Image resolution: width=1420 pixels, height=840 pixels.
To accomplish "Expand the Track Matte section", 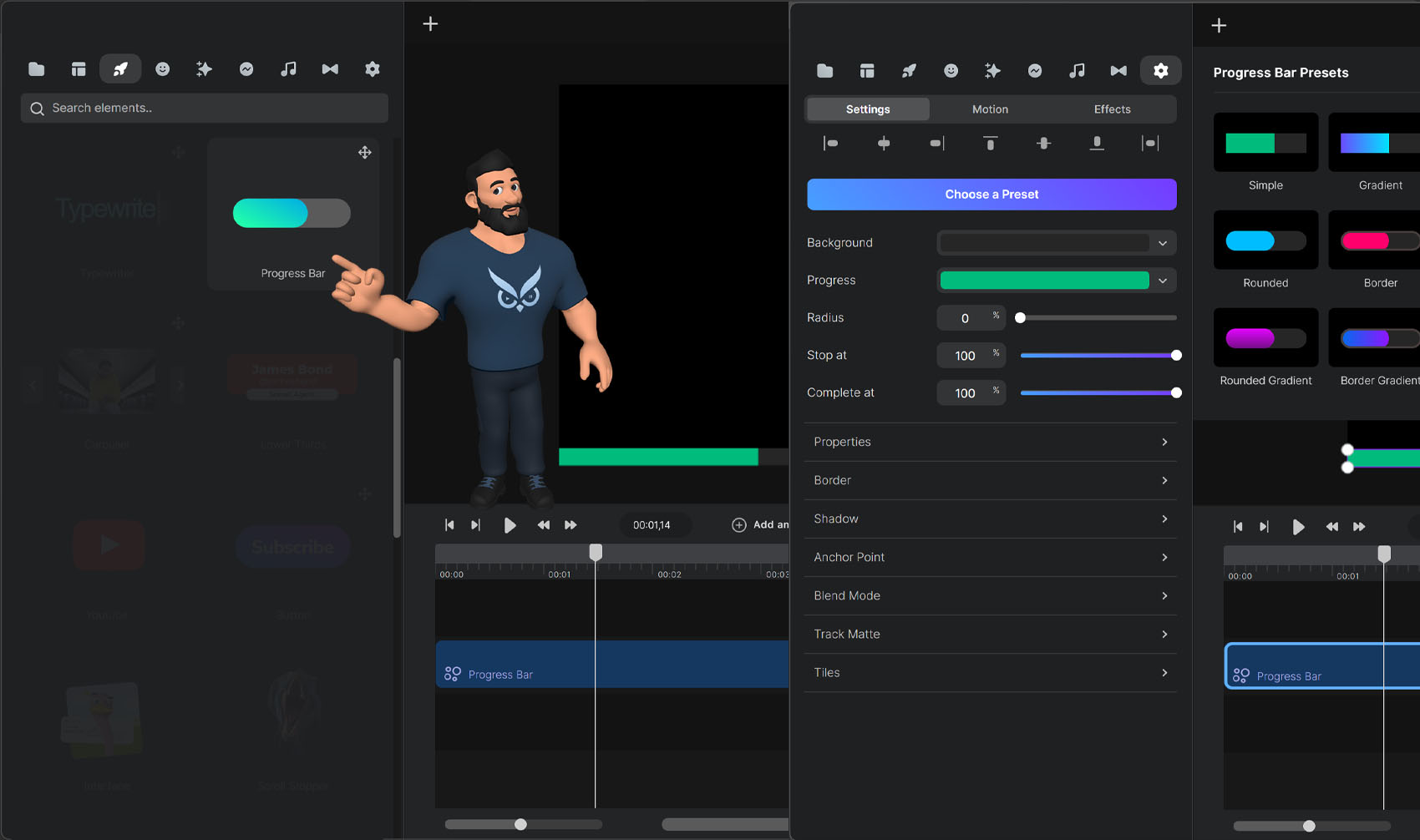I will point(990,635).
